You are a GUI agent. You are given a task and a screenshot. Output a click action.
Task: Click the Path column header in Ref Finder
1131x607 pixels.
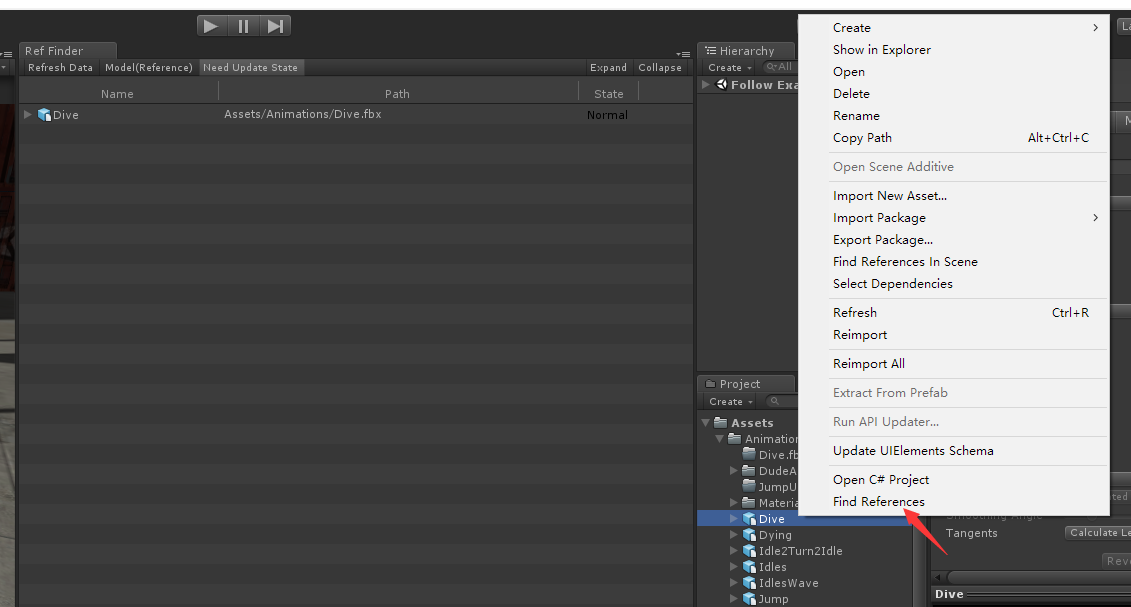pyautogui.click(x=397, y=92)
